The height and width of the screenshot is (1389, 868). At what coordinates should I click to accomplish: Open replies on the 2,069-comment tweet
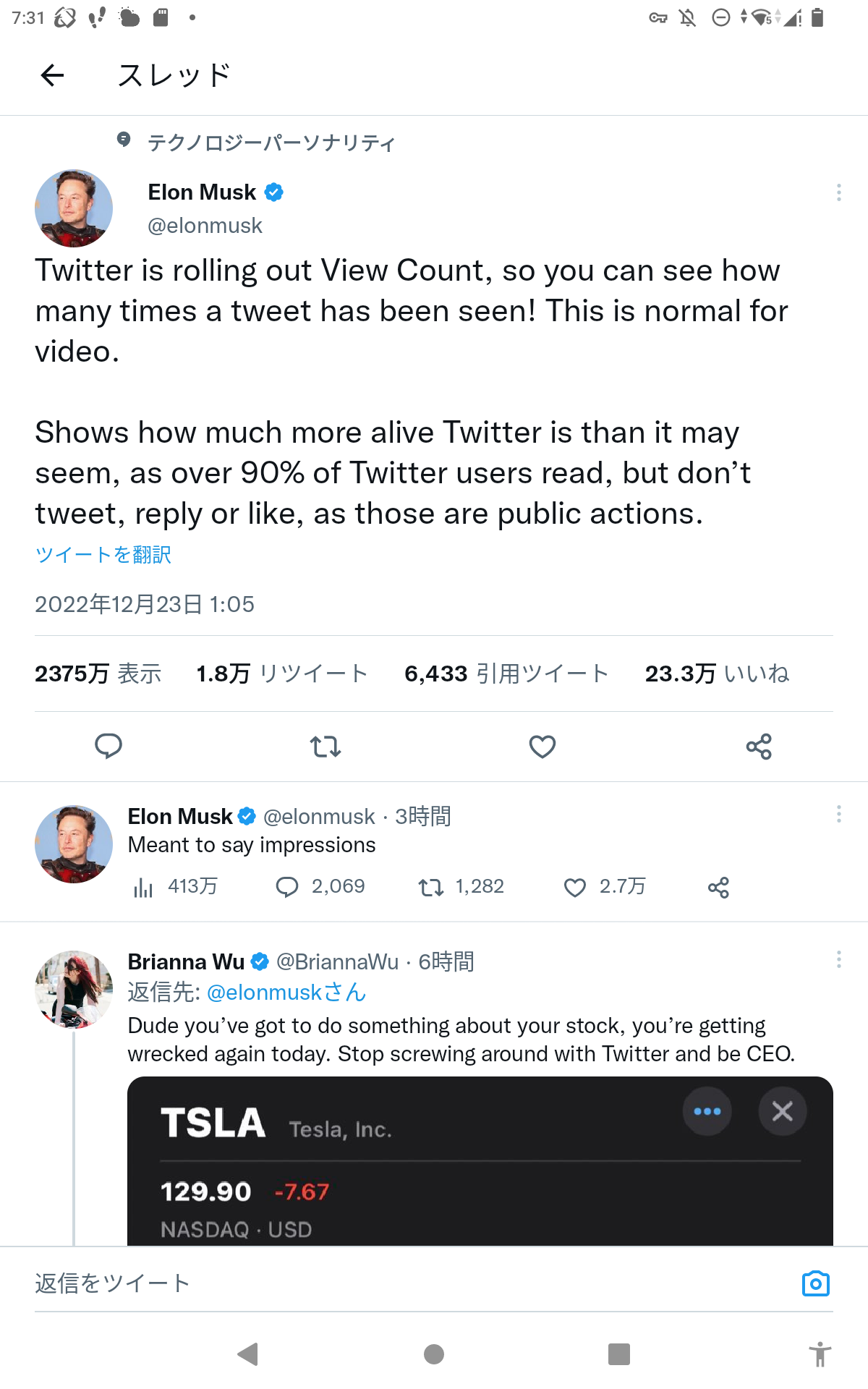[287, 888]
